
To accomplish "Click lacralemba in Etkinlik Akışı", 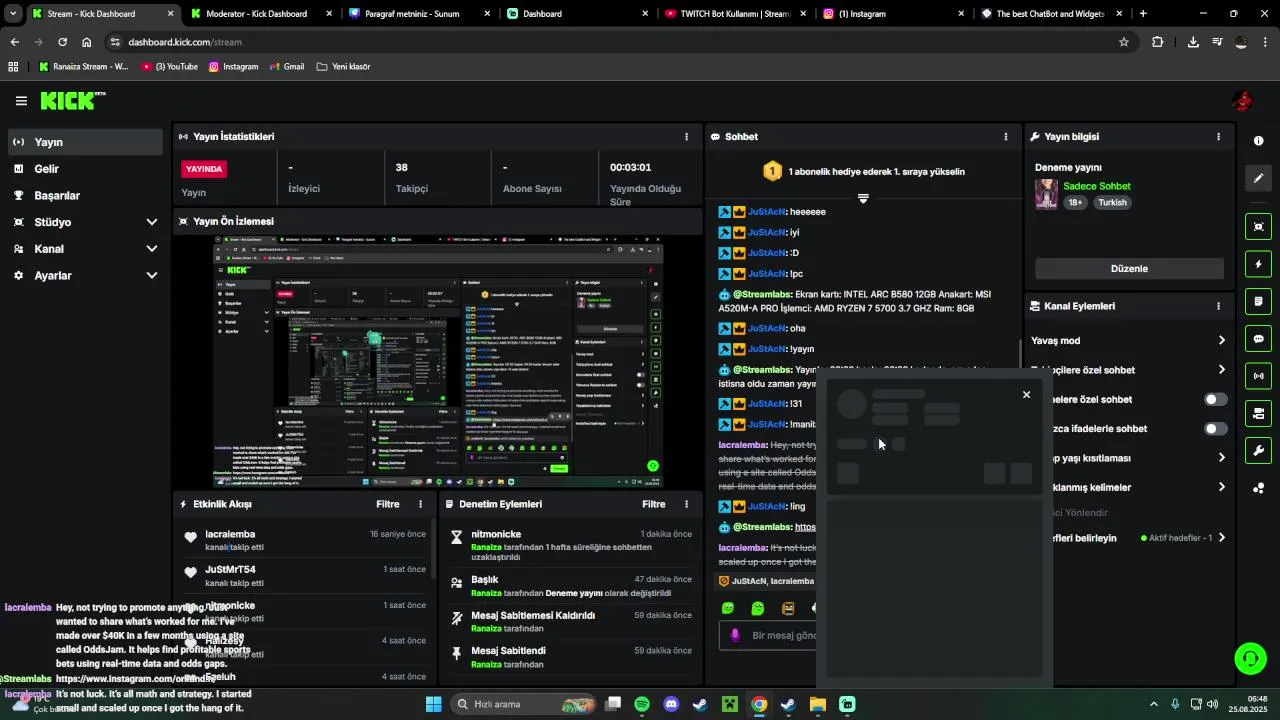I will pos(230,534).
